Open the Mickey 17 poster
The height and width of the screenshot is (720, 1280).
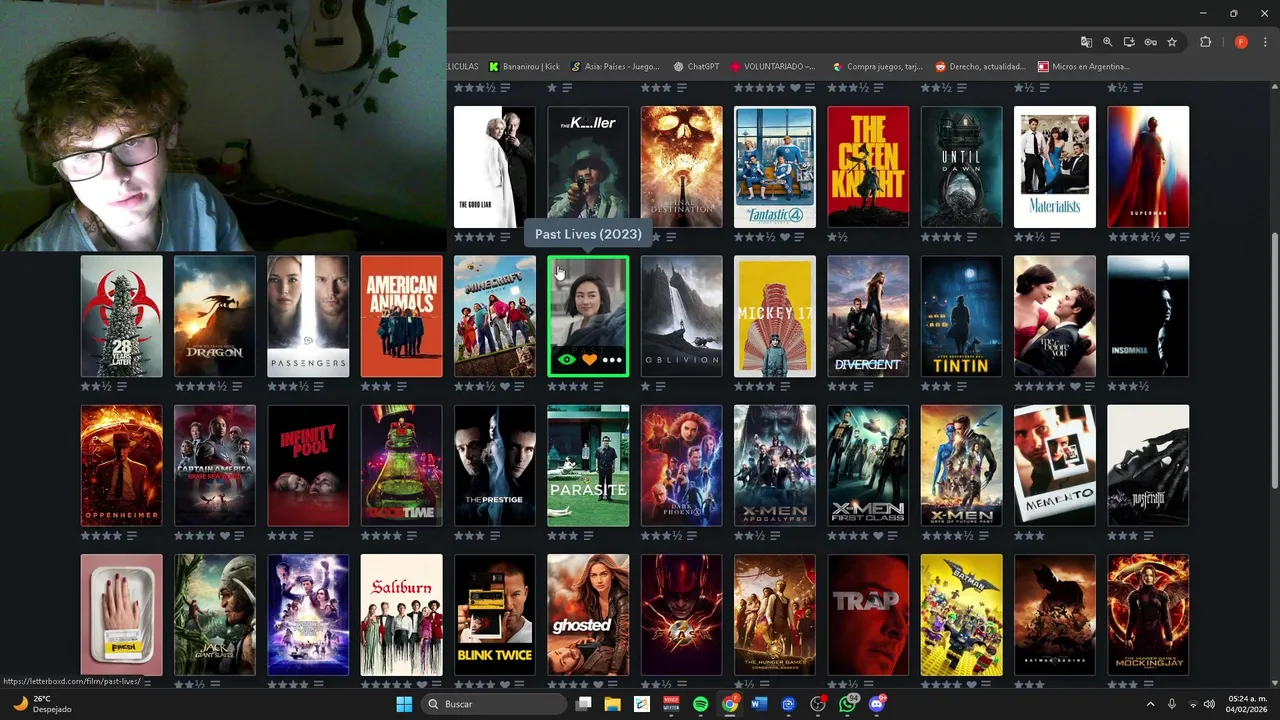pos(775,316)
